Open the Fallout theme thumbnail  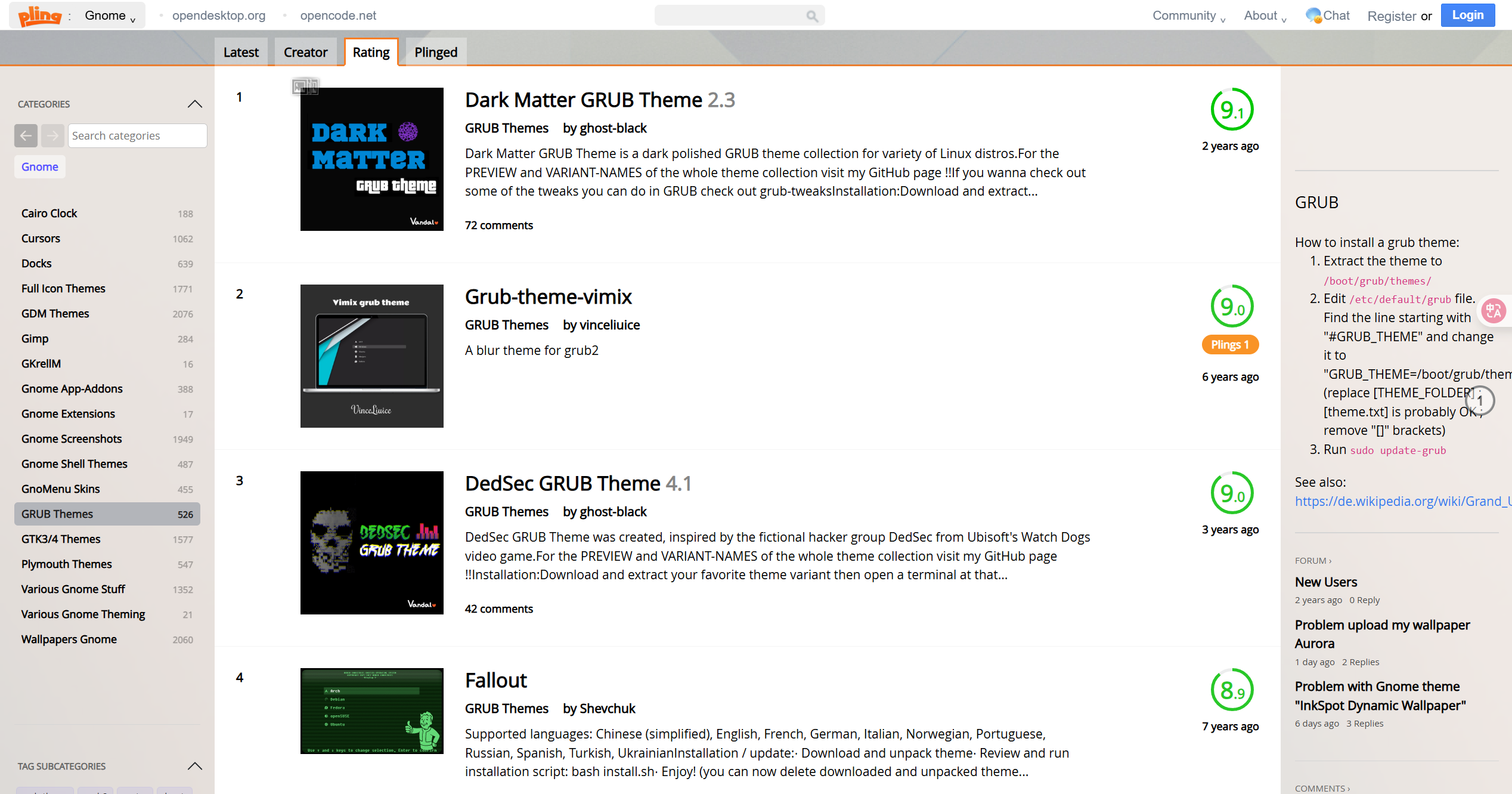coord(371,711)
